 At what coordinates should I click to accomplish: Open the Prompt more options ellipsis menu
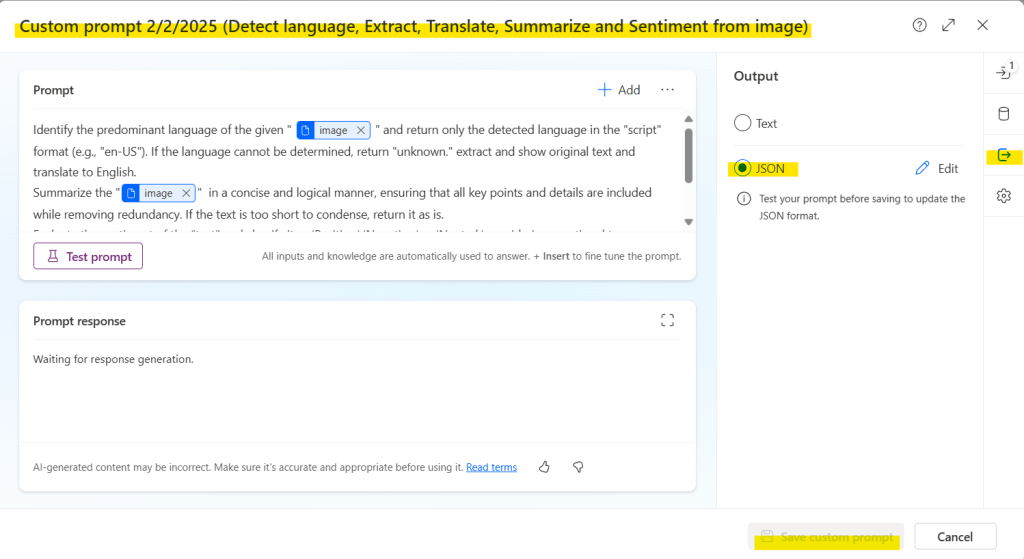coord(667,90)
